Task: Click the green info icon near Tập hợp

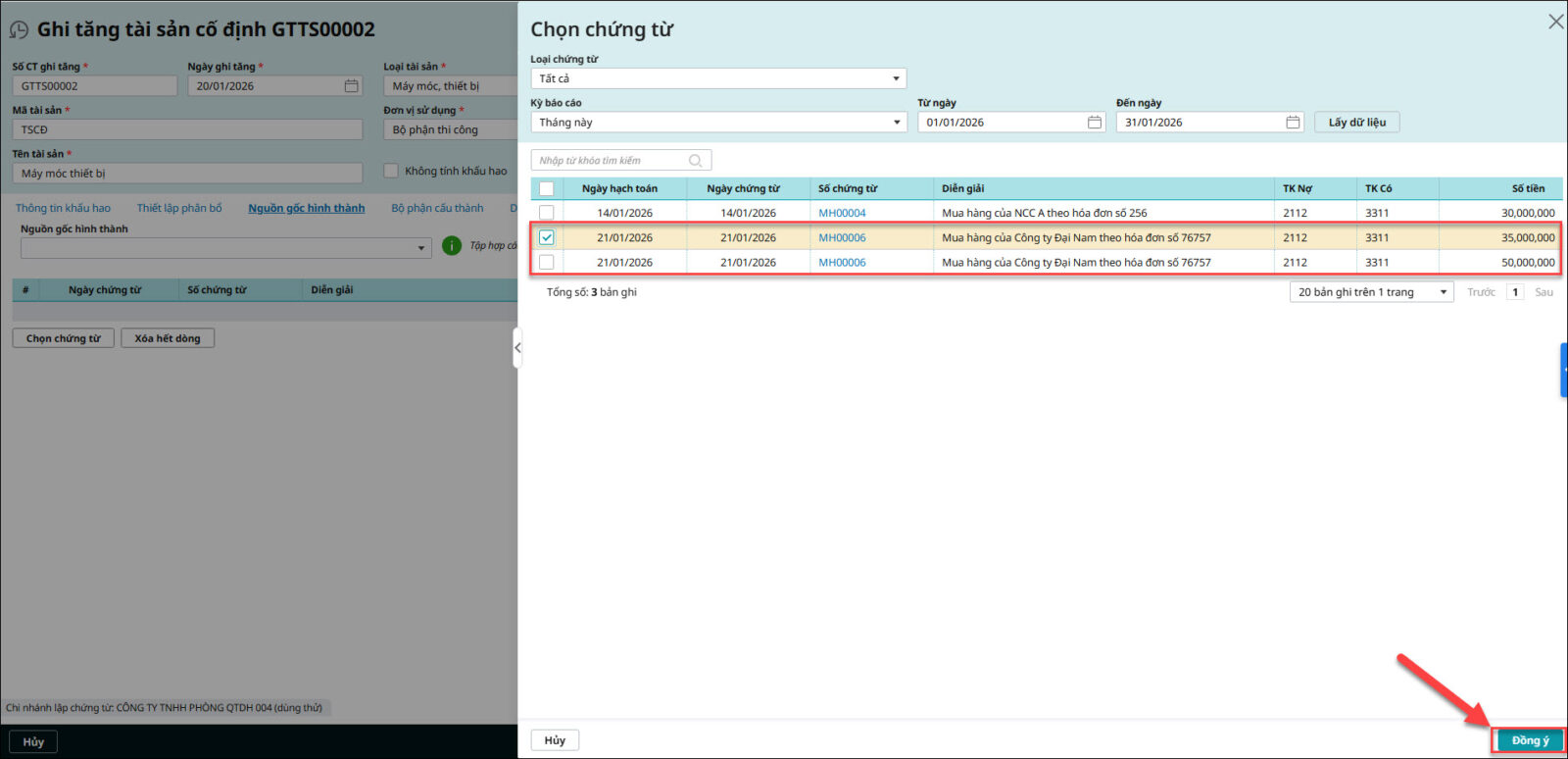Action: (452, 246)
